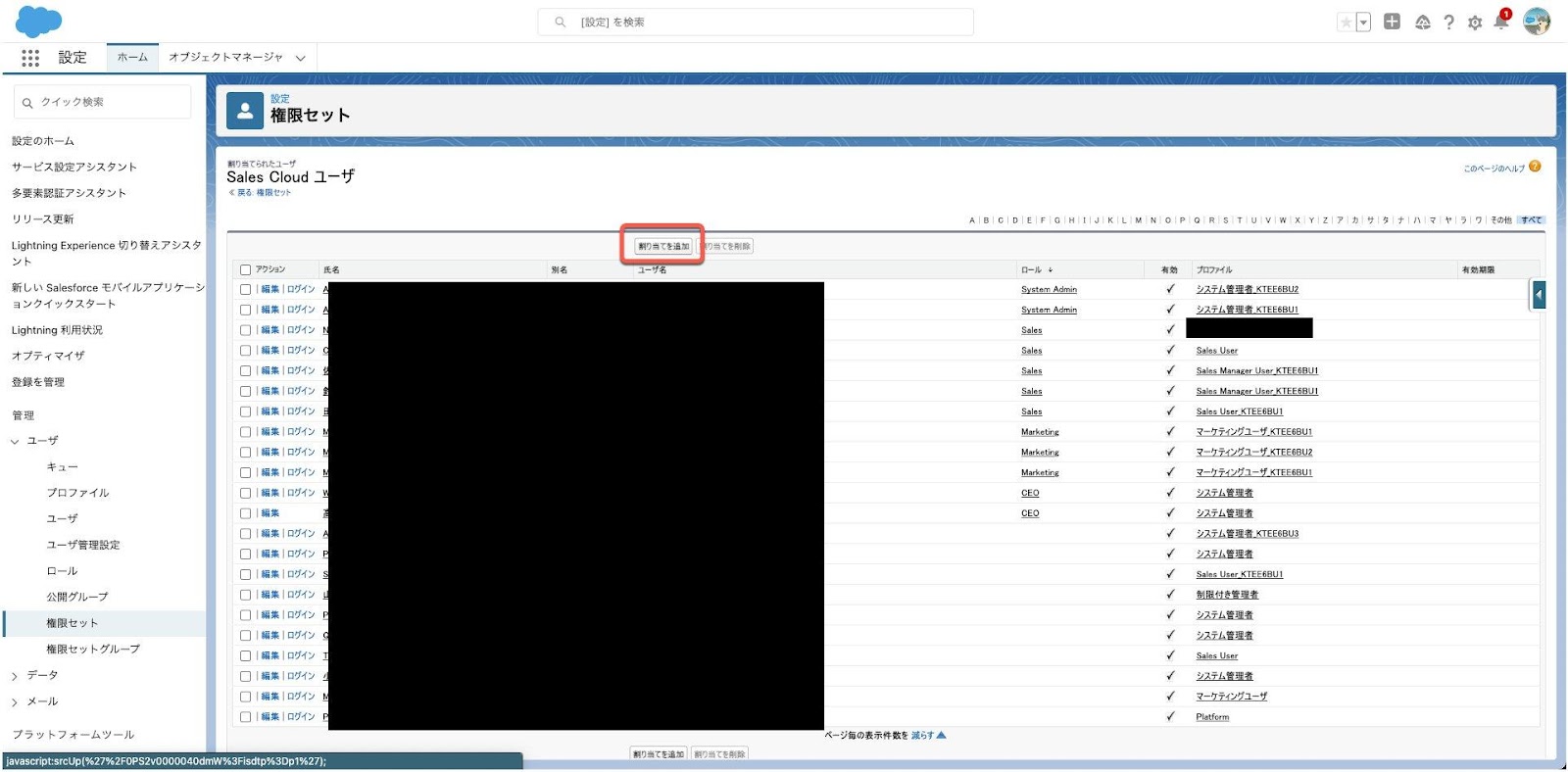This screenshot has width=1568, height=772.
Task: Toggle the select-all checkbox in header
Action: click(246, 270)
